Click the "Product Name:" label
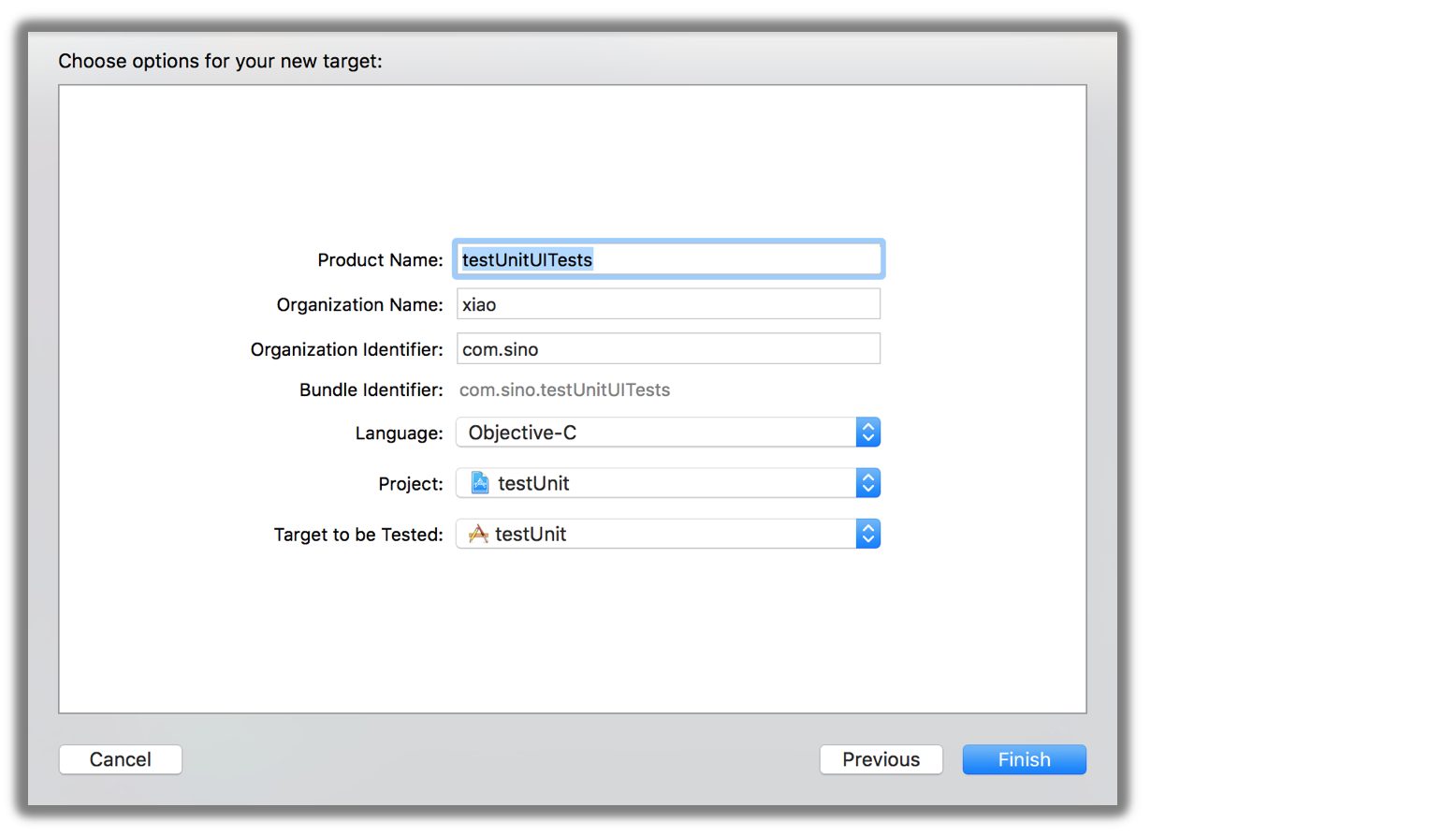The height and width of the screenshot is (837, 1456). pos(380,260)
